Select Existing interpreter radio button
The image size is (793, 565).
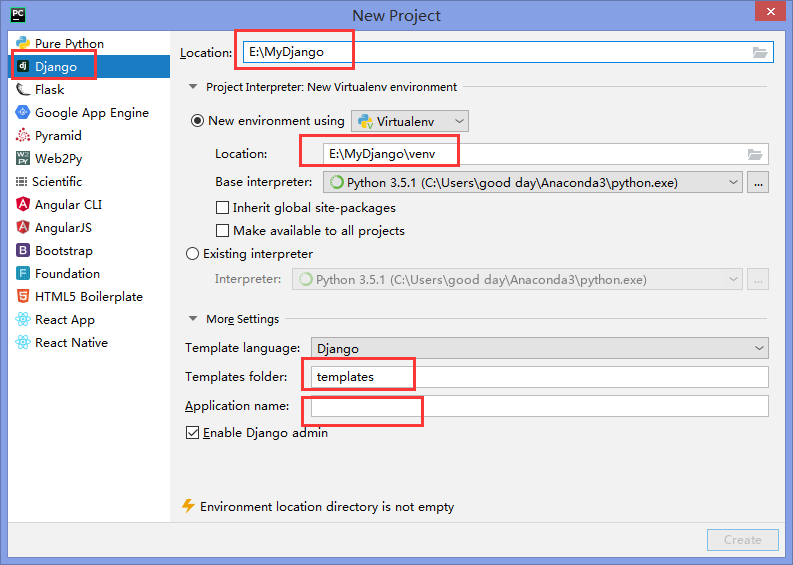192,253
